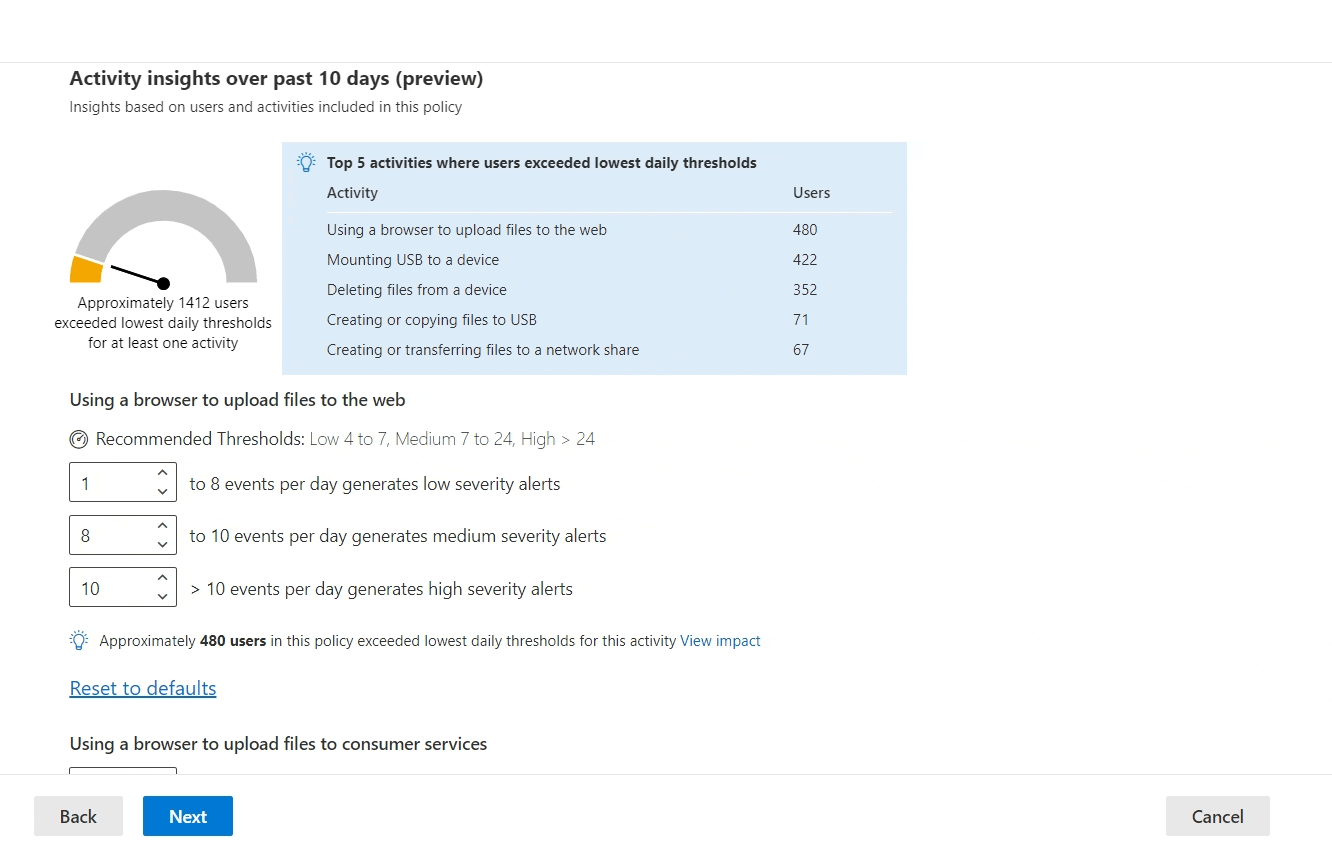Click the low severity events input field
The image size is (1332, 850).
coord(110,483)
